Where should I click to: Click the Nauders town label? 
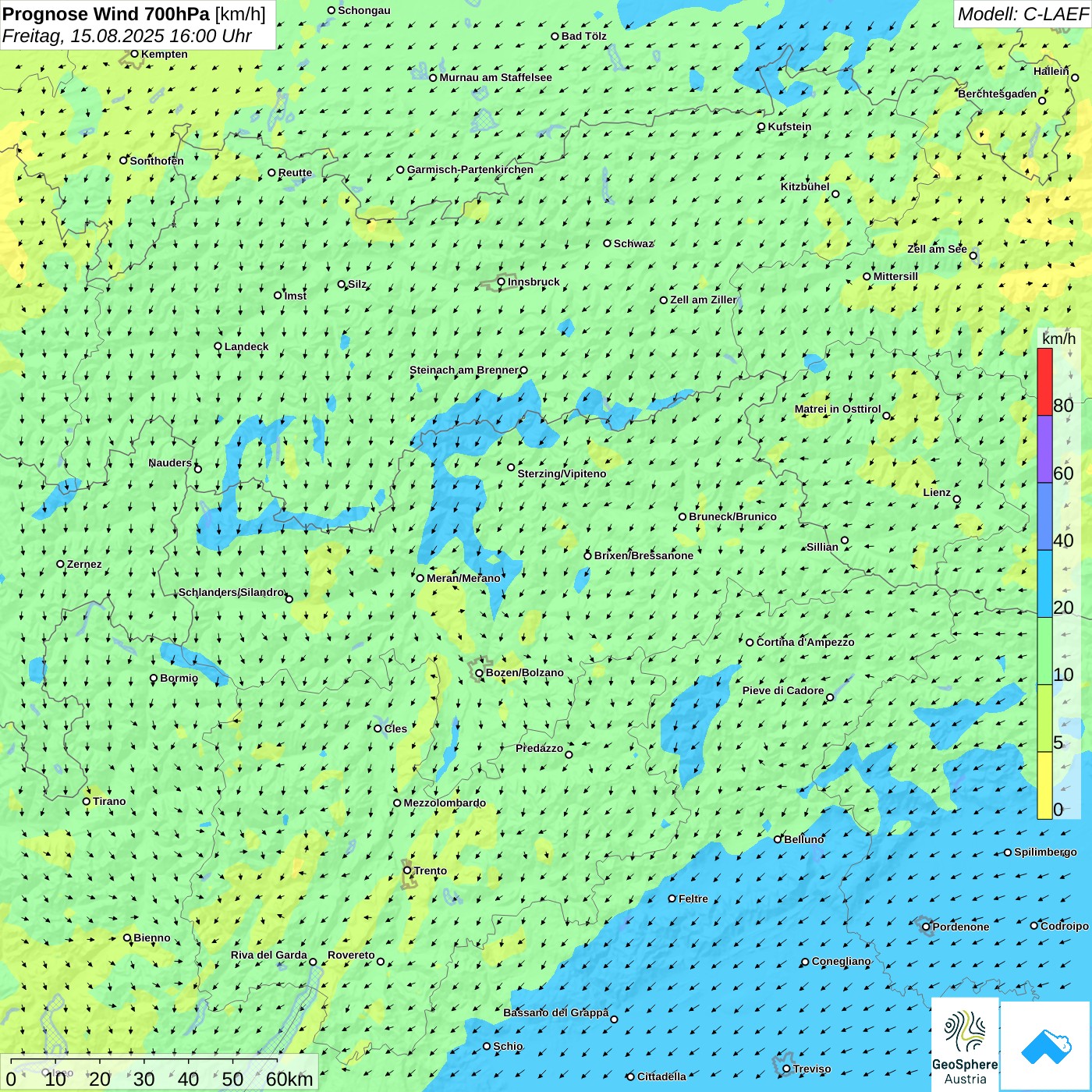[170, 463]
